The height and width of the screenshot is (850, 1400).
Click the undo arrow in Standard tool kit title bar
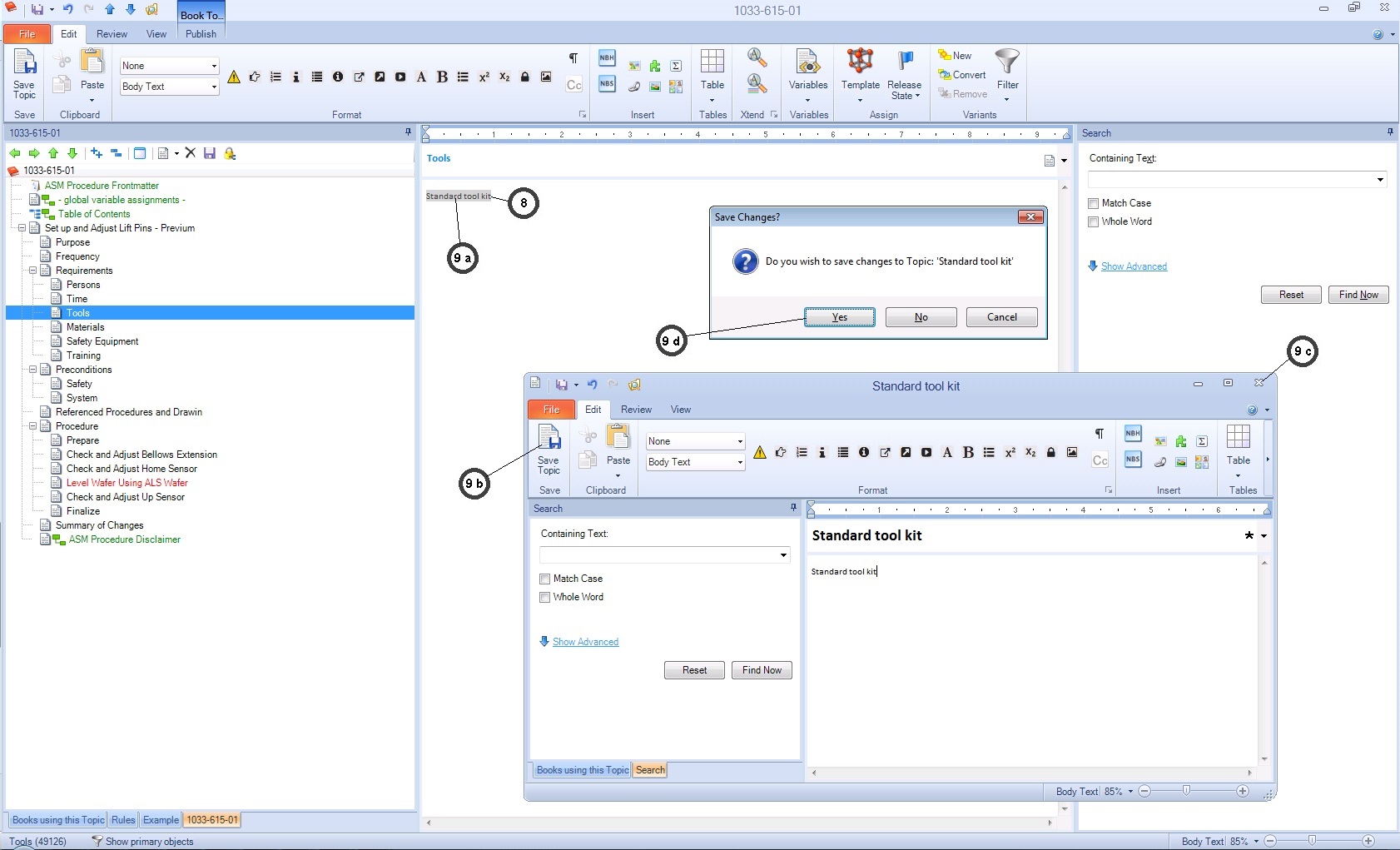tap(593, 385)
